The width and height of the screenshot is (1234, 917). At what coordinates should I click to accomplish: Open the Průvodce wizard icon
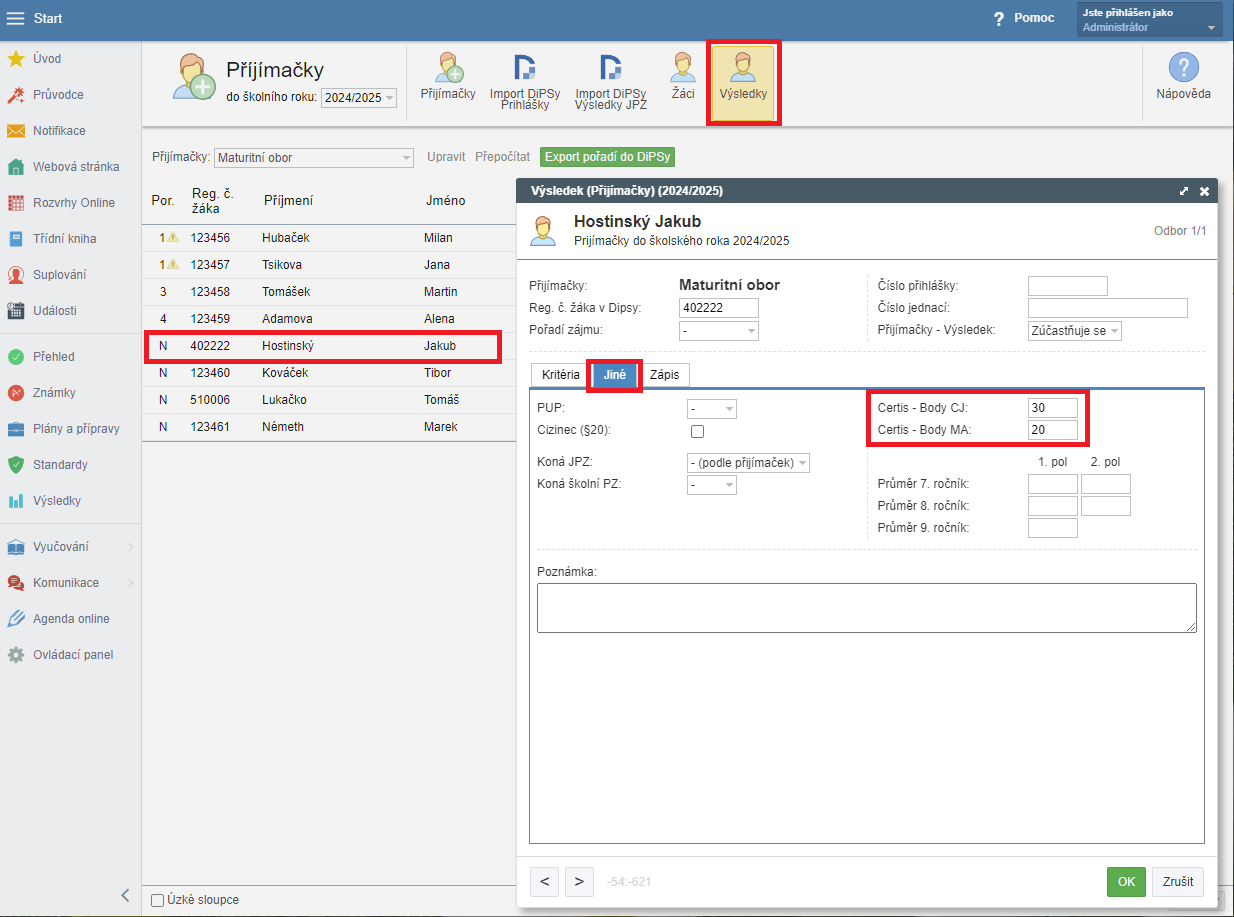[x=16, y=95]
